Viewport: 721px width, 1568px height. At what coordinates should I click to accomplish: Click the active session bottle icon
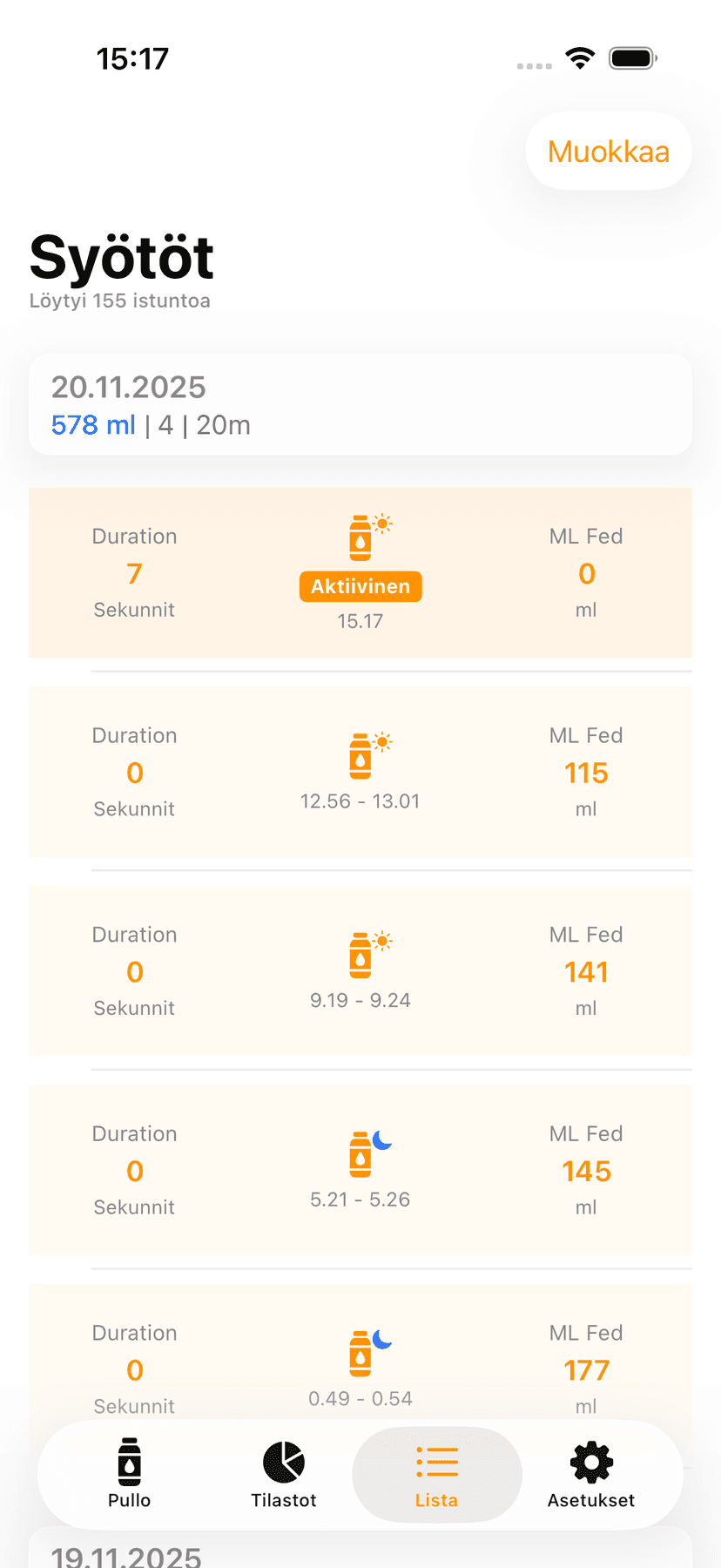[361, 537]
